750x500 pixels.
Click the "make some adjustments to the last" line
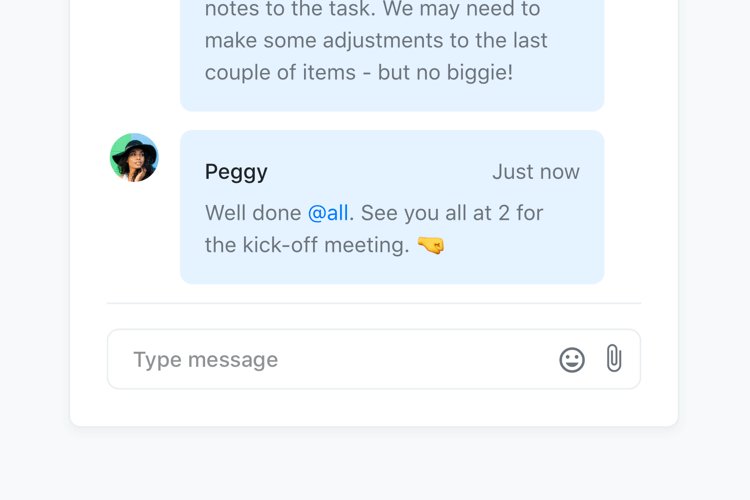[376, 42]
